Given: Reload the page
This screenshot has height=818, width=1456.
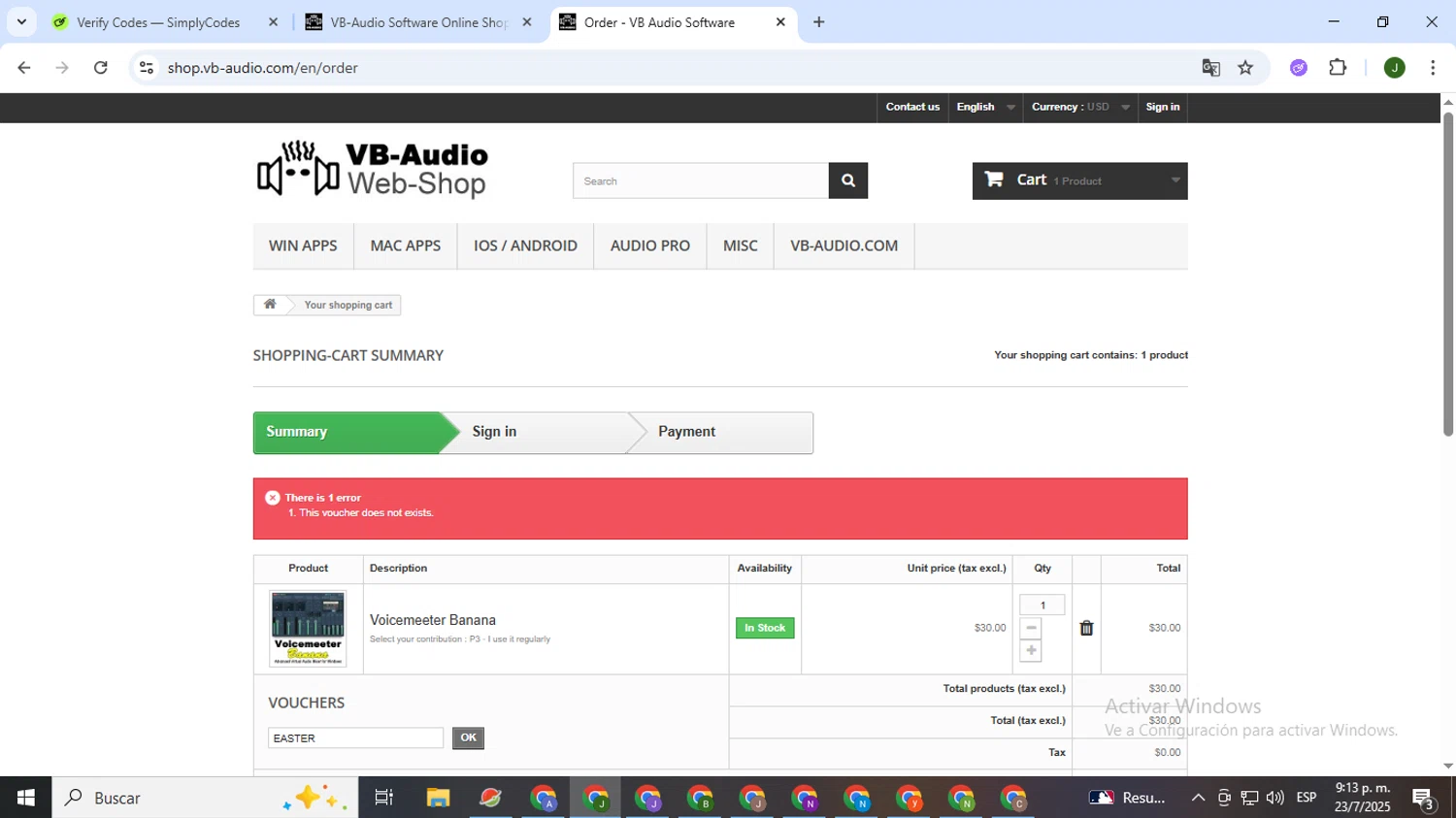Looking at the screenshot, I should coord(100,68).
